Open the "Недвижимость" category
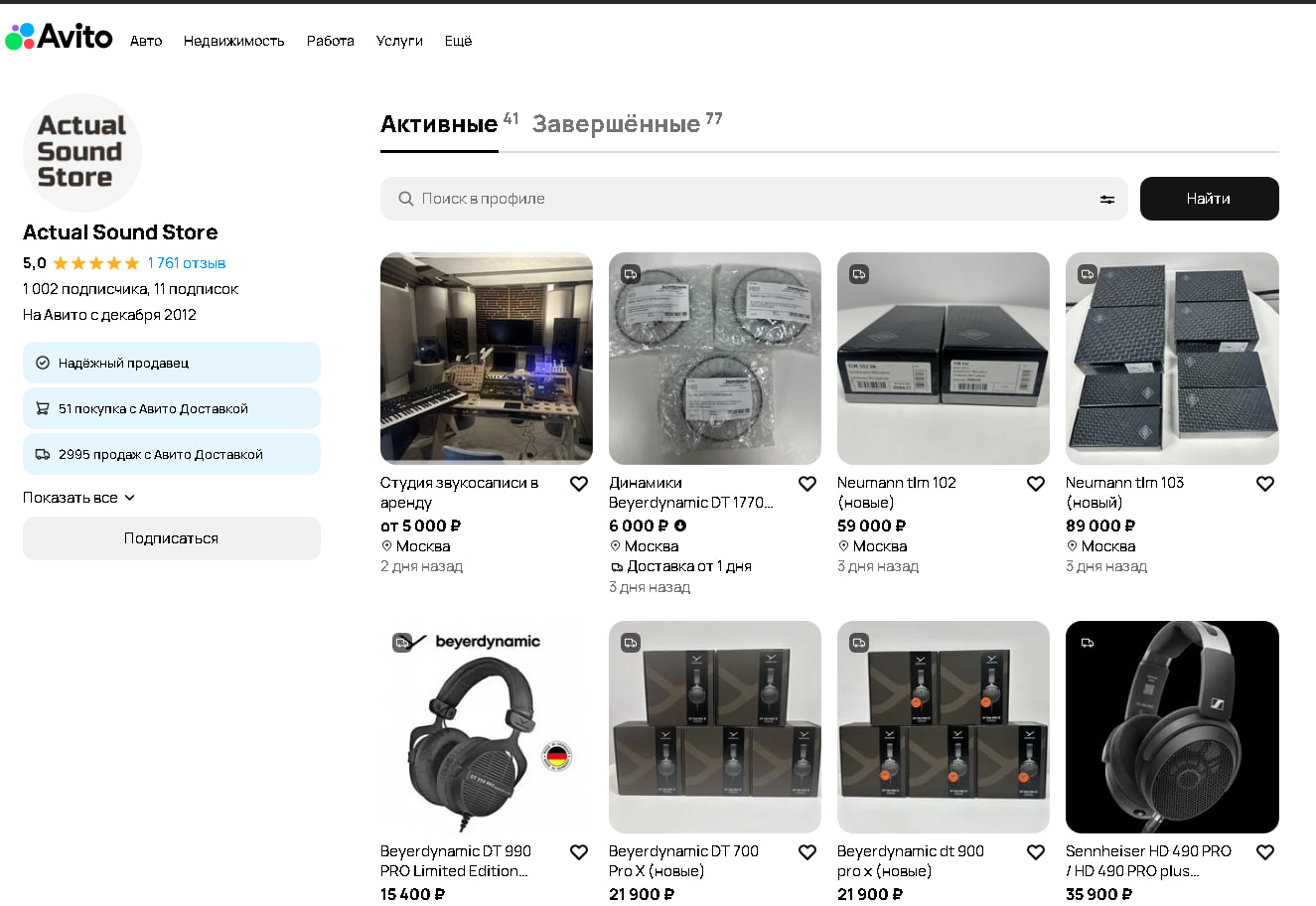This screenshot has height=906, width=1316. click(233, 41)
